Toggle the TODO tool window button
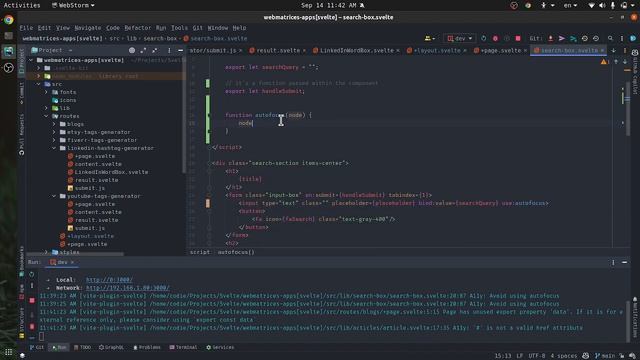Viewport: 640px width, 360px height. click(82, 347)
